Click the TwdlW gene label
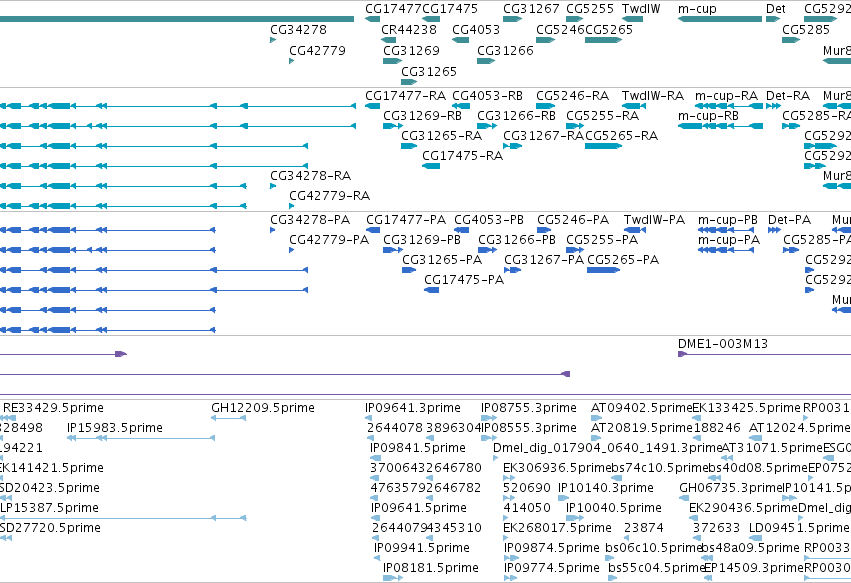The width and height of the screenshot is (851, 583). pos(641,9)
